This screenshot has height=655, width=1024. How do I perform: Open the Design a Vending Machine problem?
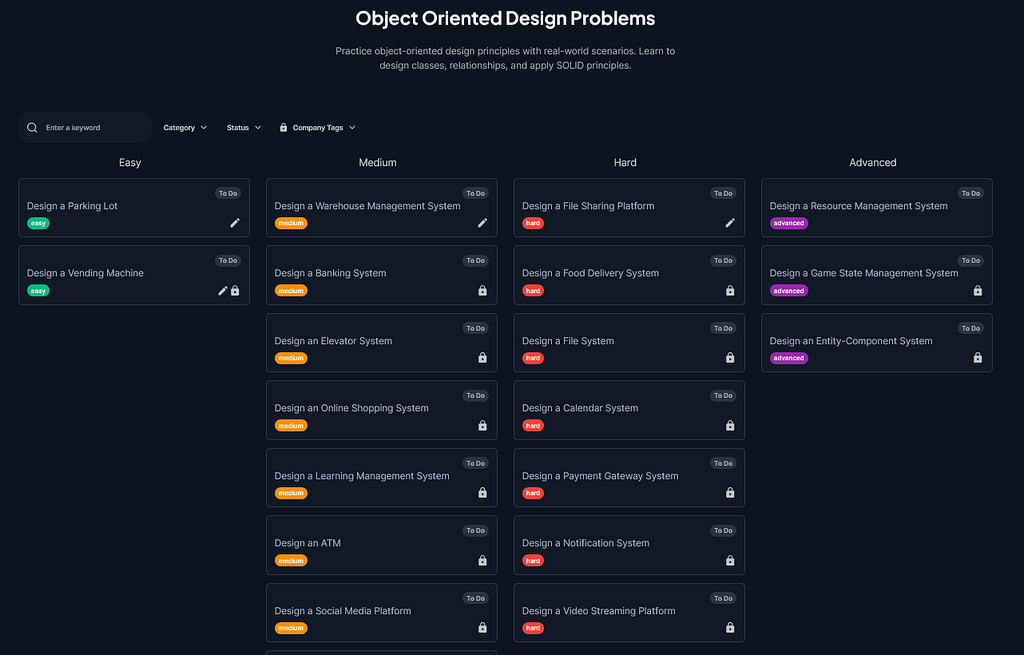click(134, 275)
